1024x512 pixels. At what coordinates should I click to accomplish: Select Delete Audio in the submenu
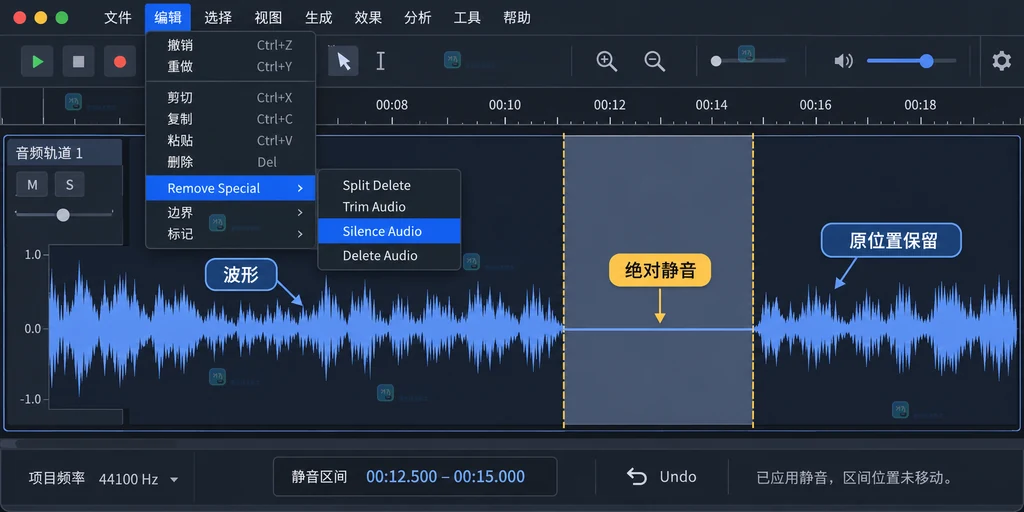click(389, 255)
